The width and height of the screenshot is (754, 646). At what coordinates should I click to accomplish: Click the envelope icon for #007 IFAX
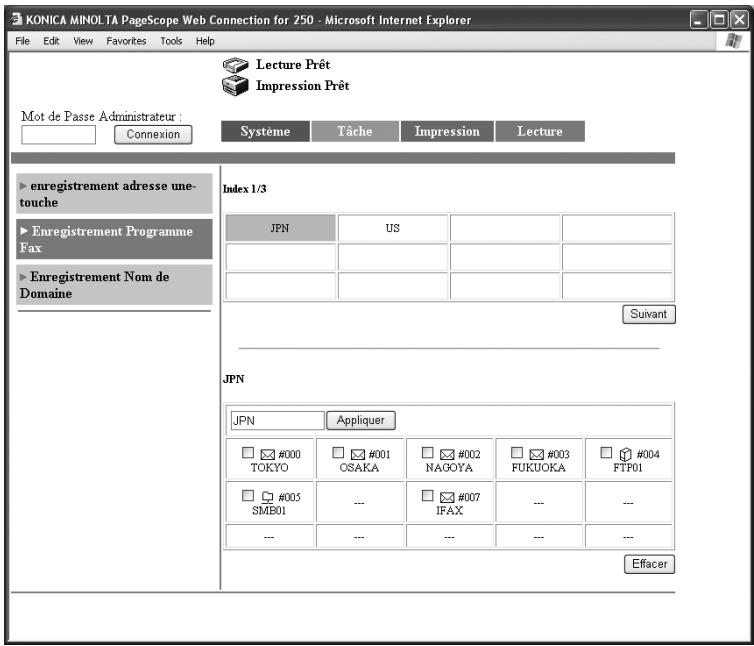(x=447, y=497)
